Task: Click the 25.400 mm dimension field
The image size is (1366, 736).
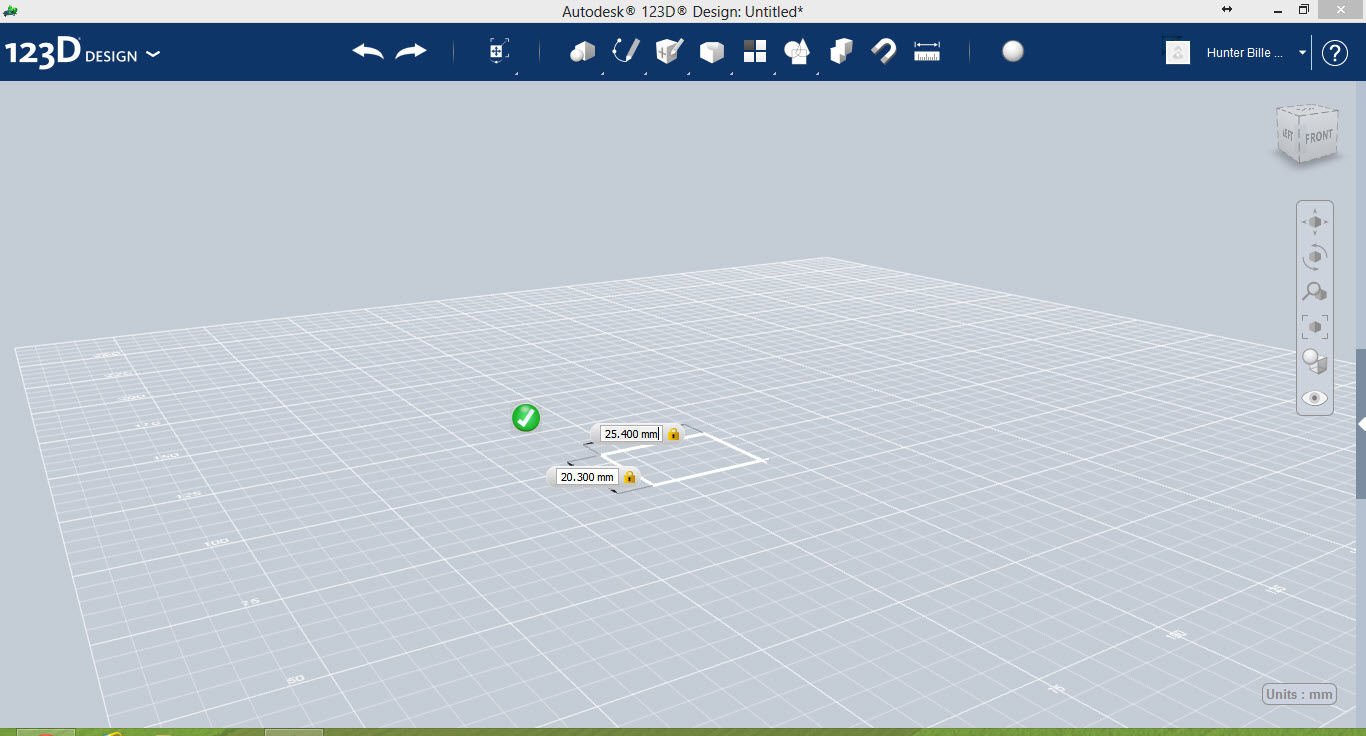Action: pyautogui.click(x=631, y=434)
